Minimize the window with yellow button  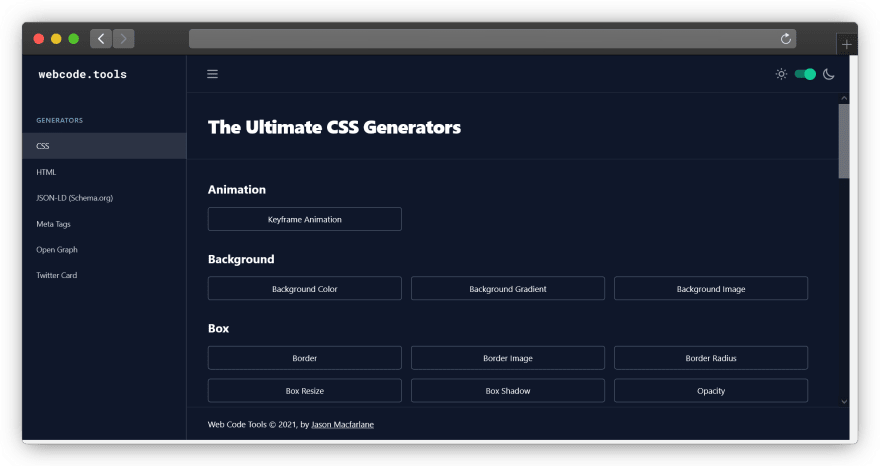[56, 39]
